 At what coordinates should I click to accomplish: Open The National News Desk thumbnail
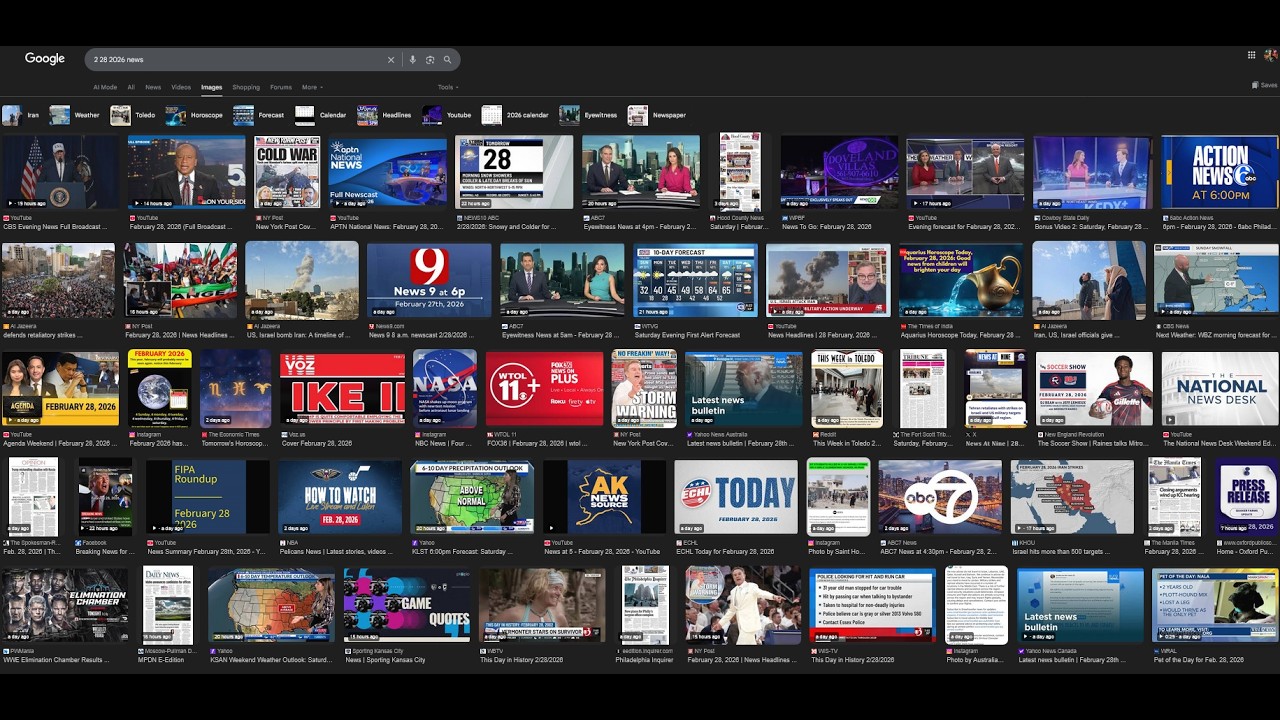[x=1220, y=389]
